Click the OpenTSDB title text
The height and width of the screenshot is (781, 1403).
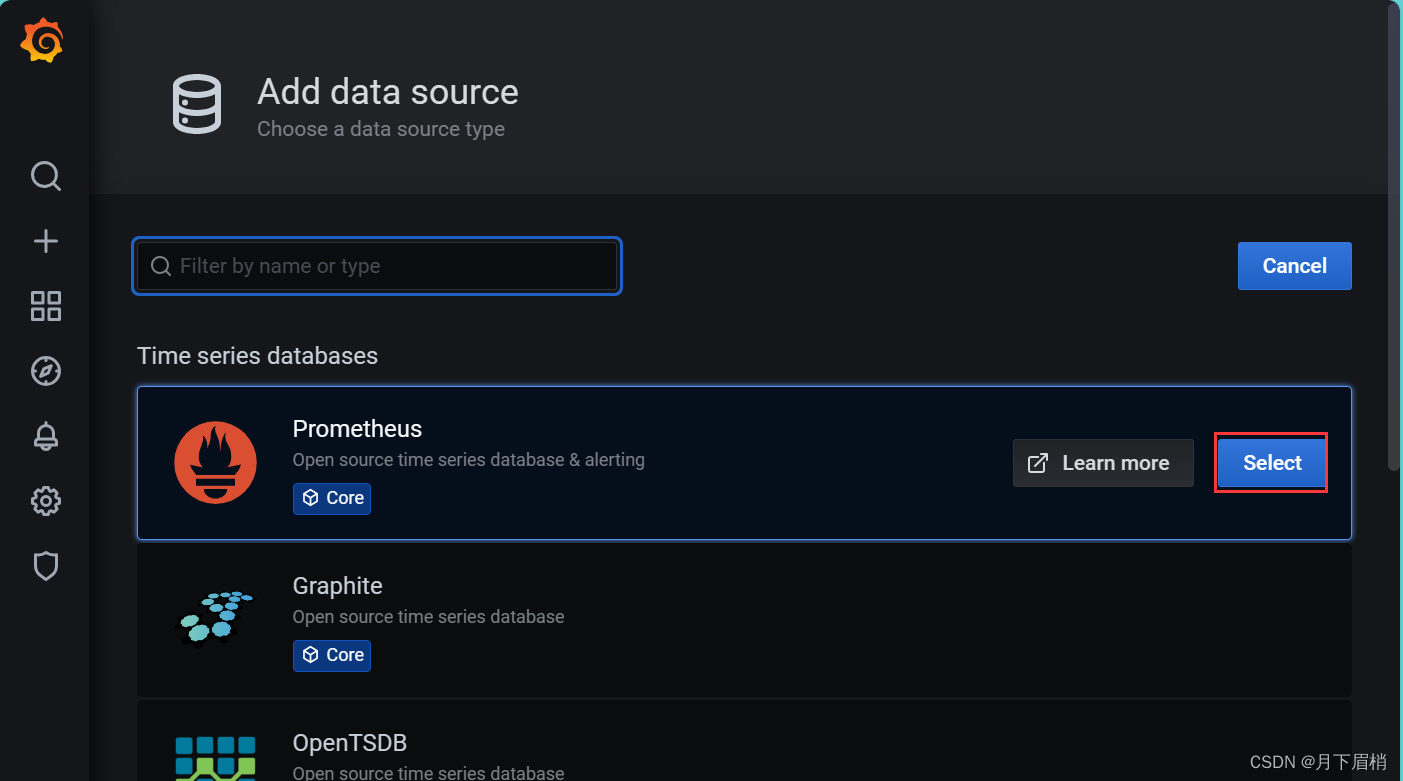click(349, 743)
